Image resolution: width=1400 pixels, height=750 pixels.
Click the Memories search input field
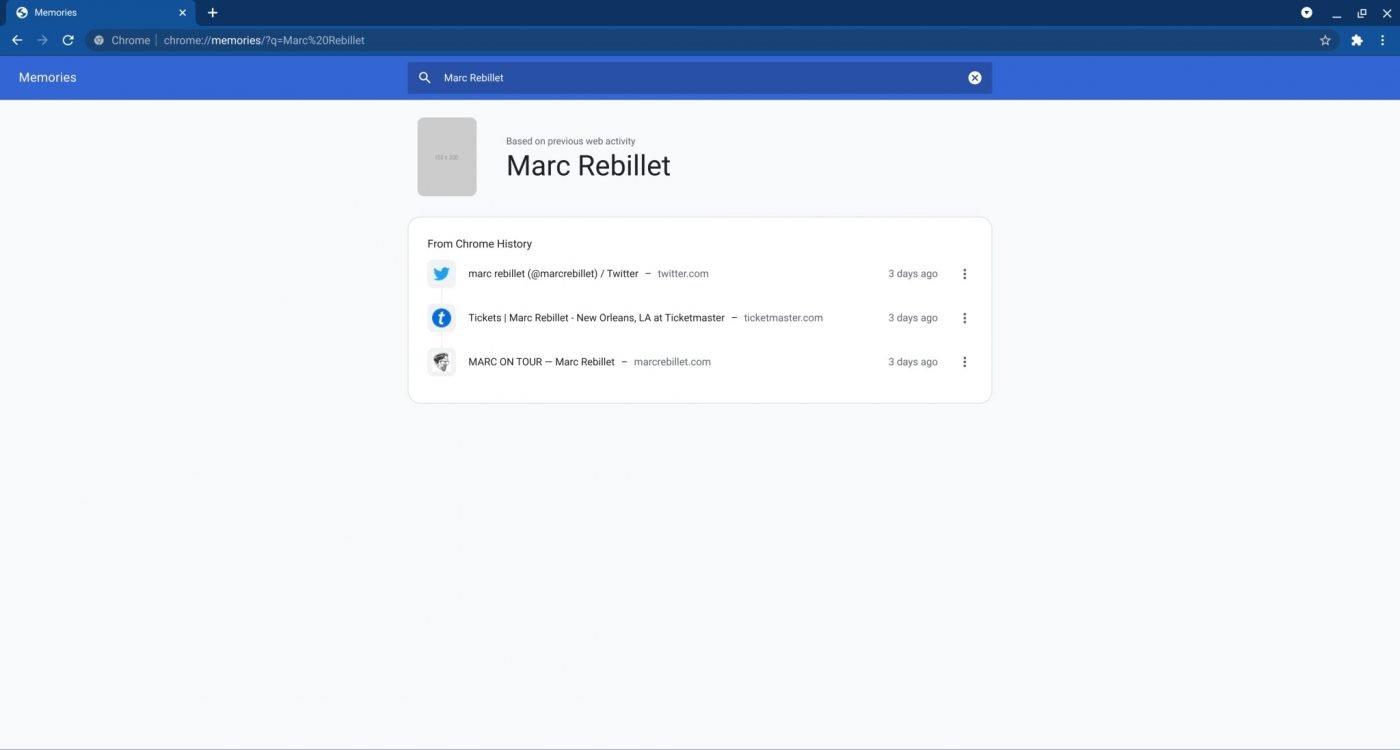point(700,78)
